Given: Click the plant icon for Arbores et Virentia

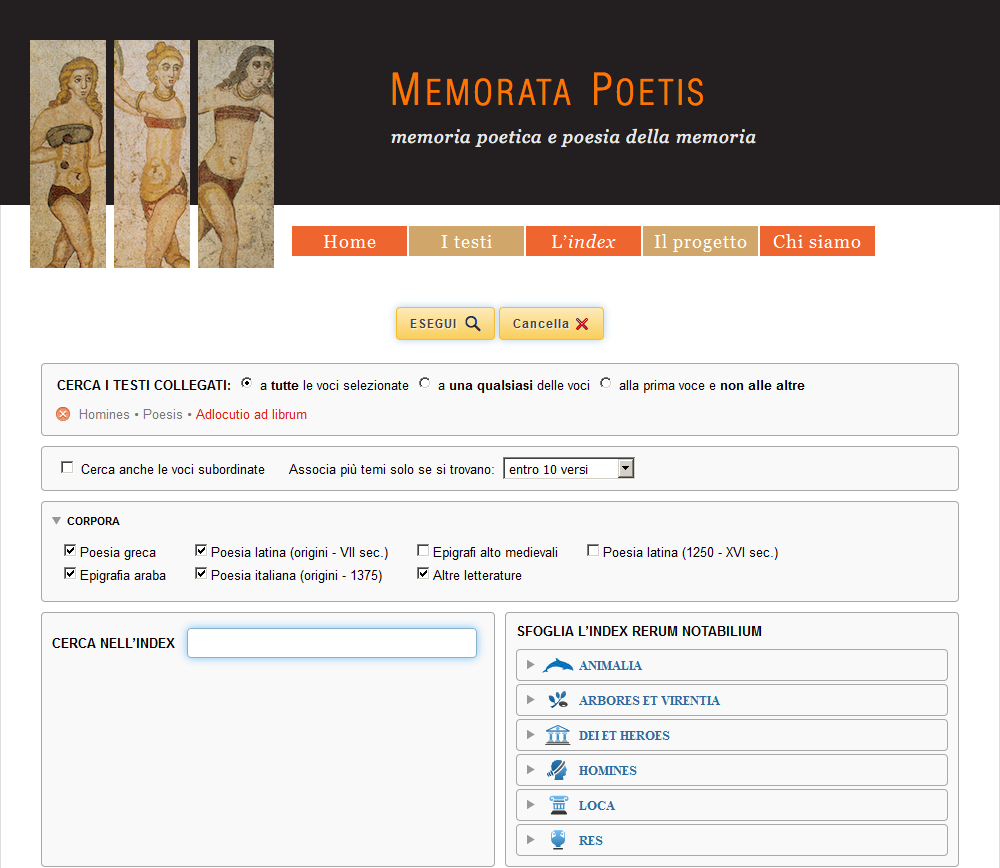Looking at the screenshot, I should pos(558,700).
